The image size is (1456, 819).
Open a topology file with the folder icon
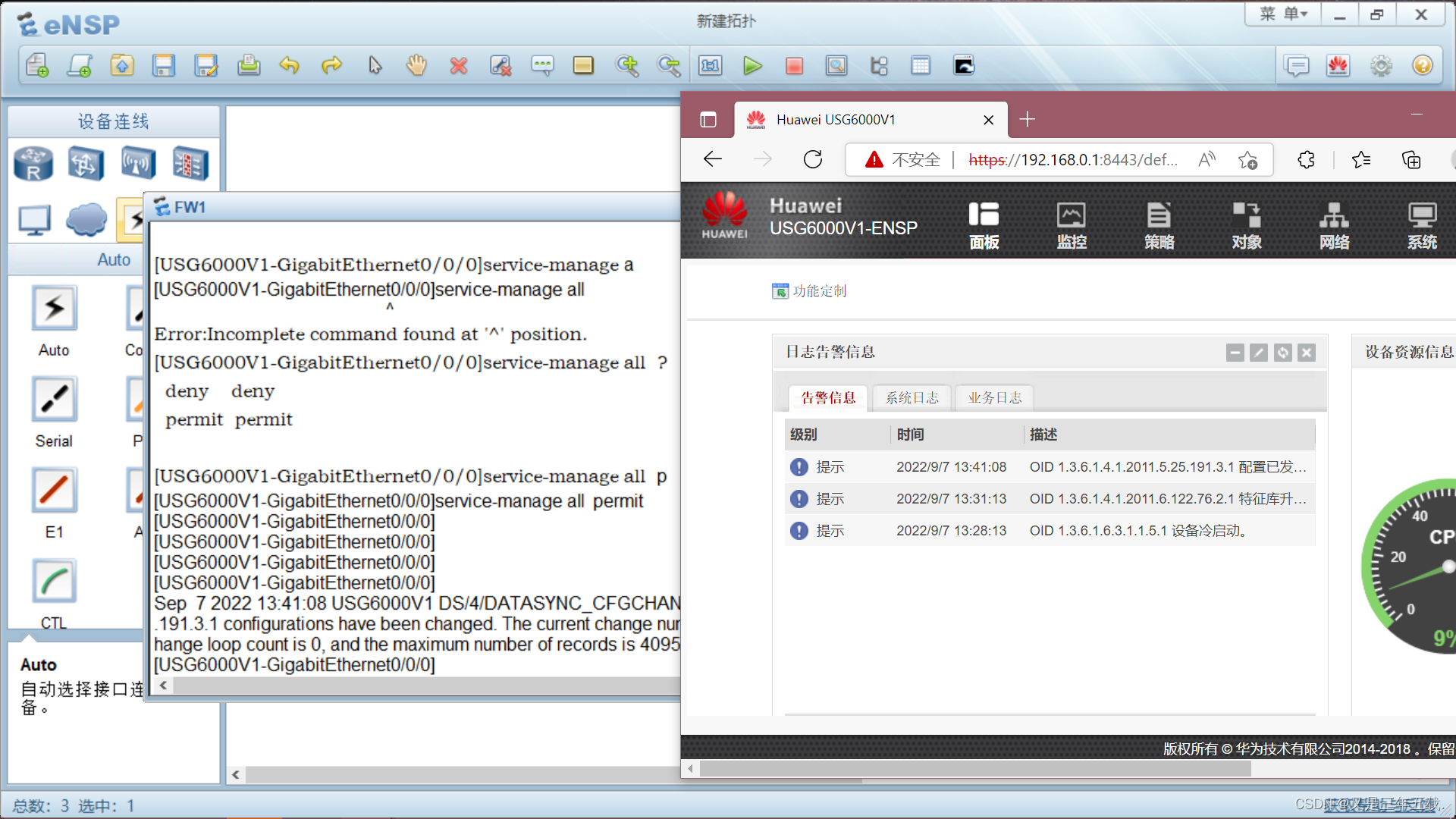pos(122,66)
